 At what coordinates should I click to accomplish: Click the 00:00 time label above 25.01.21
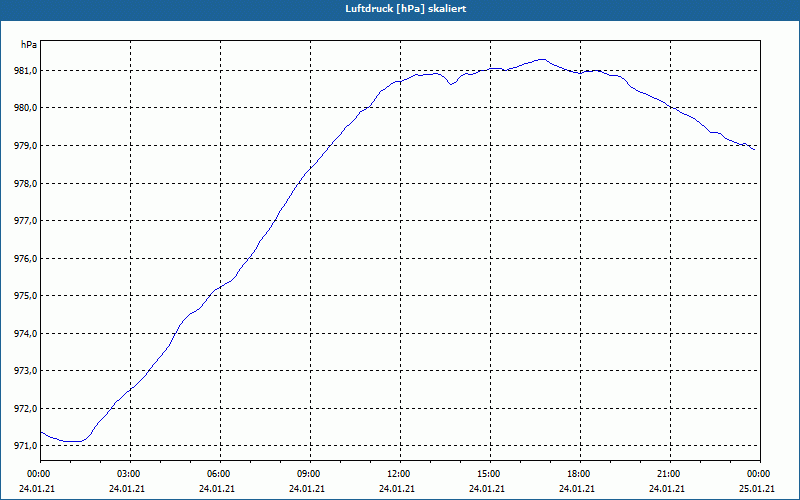coord(760,474)
